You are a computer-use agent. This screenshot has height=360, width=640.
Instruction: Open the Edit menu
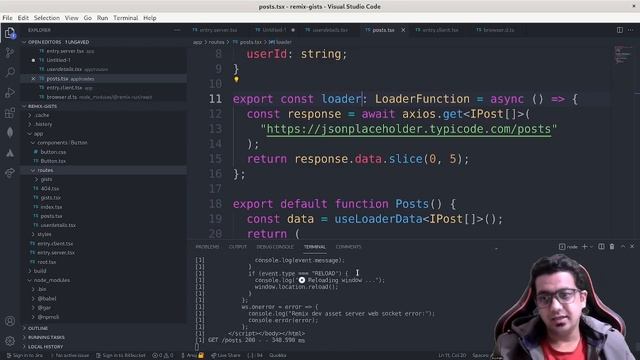click(23, 18)
